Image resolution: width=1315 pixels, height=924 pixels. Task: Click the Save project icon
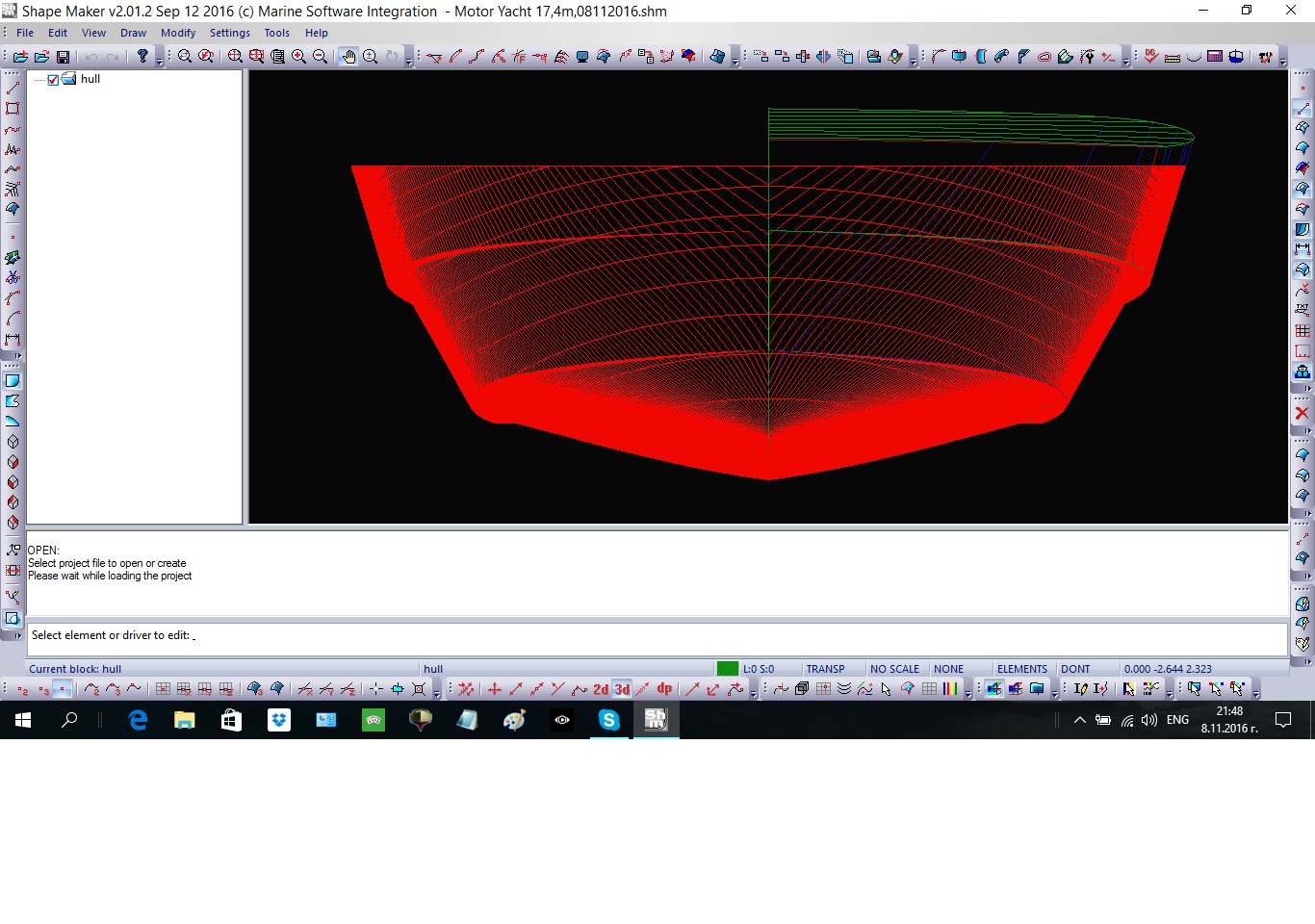(x=64, y=57)
